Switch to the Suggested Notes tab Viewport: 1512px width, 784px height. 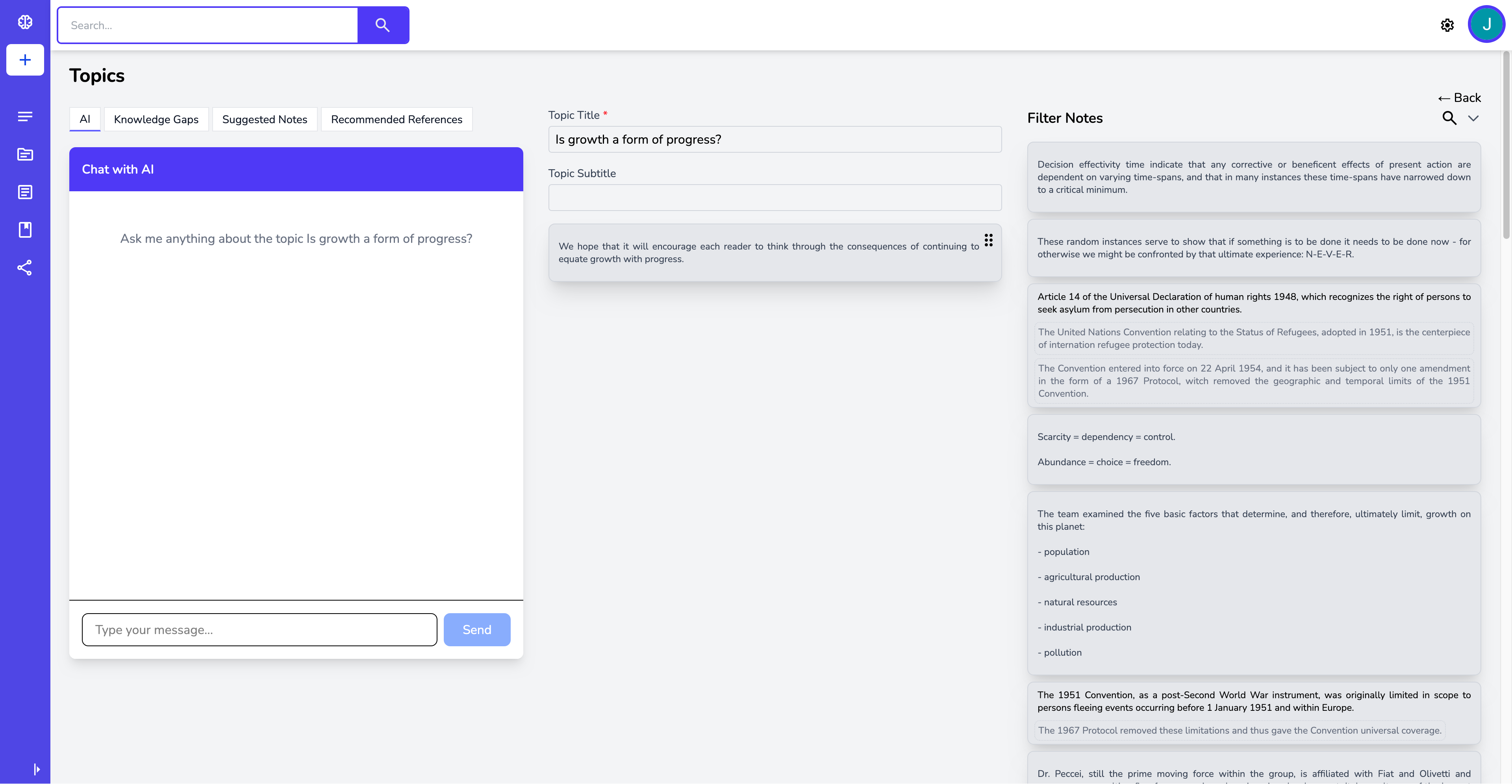tap(264, 119)
